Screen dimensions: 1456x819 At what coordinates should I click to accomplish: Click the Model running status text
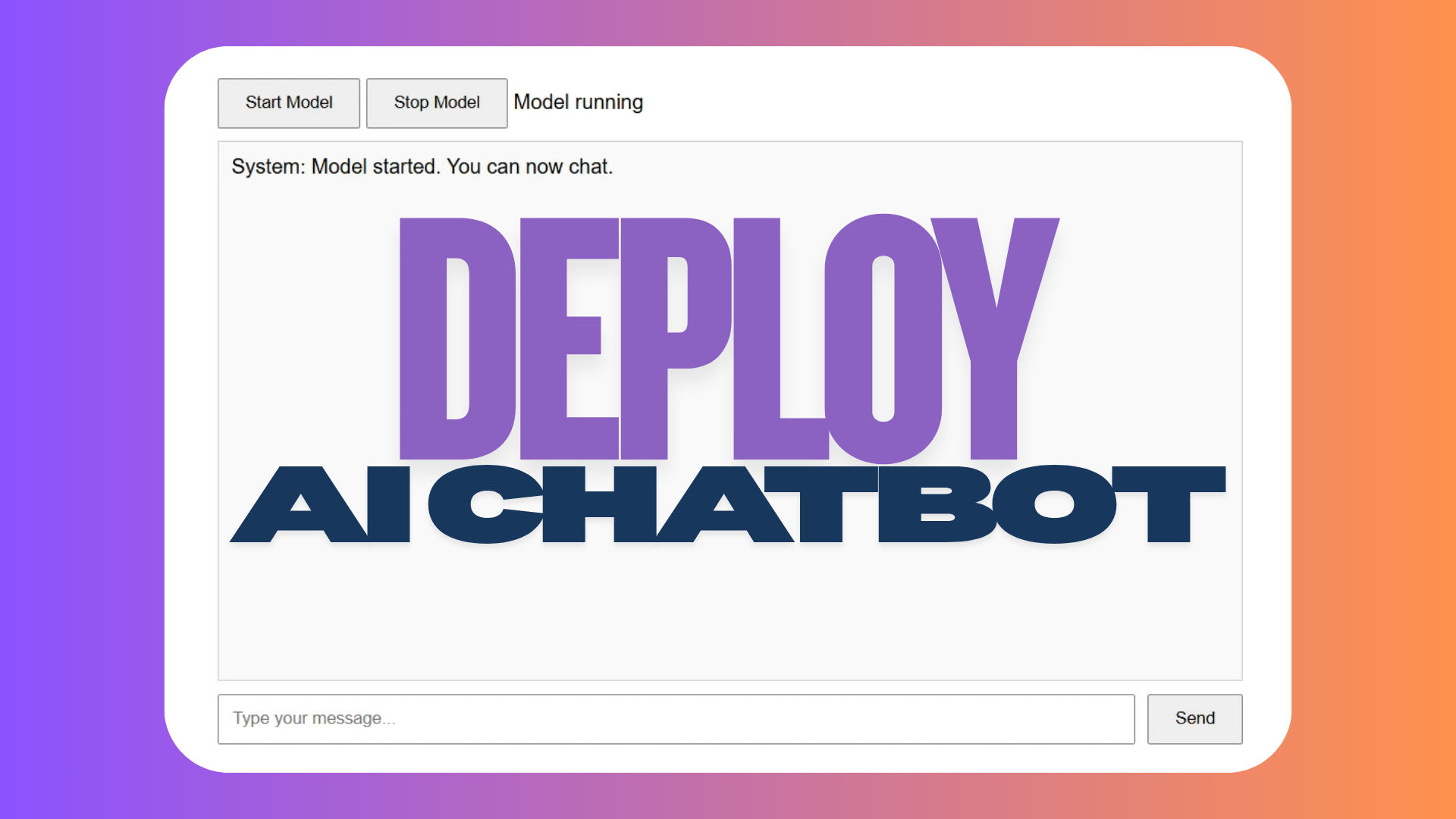pos(578,102)
